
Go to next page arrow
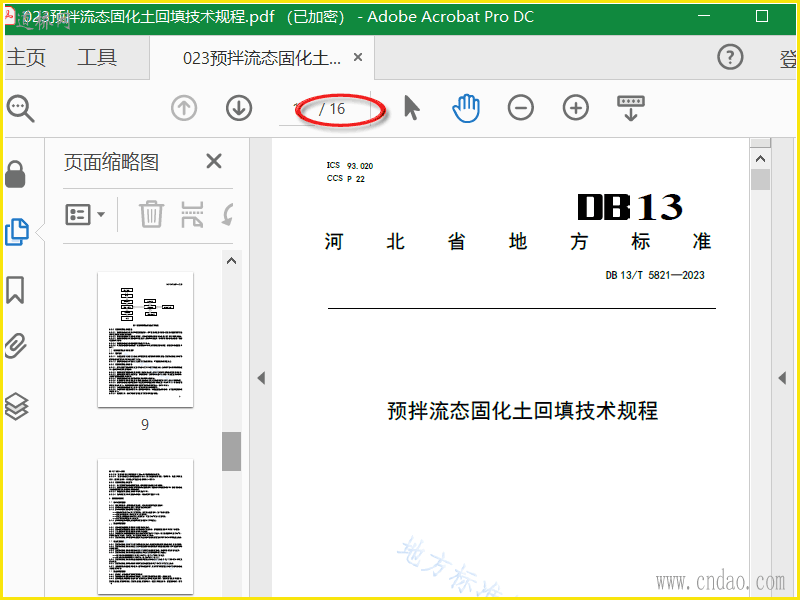point(239,108)
